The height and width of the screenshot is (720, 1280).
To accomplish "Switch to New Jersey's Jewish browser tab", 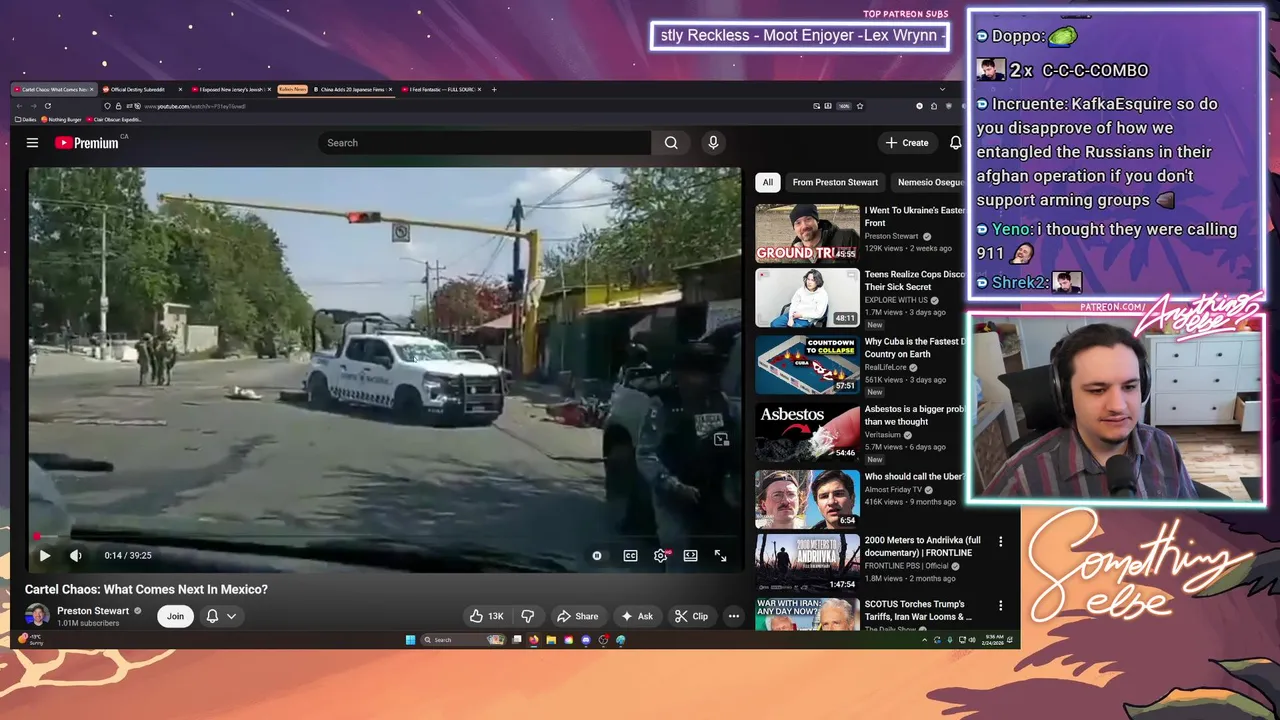I will click(x=229, y=89).
